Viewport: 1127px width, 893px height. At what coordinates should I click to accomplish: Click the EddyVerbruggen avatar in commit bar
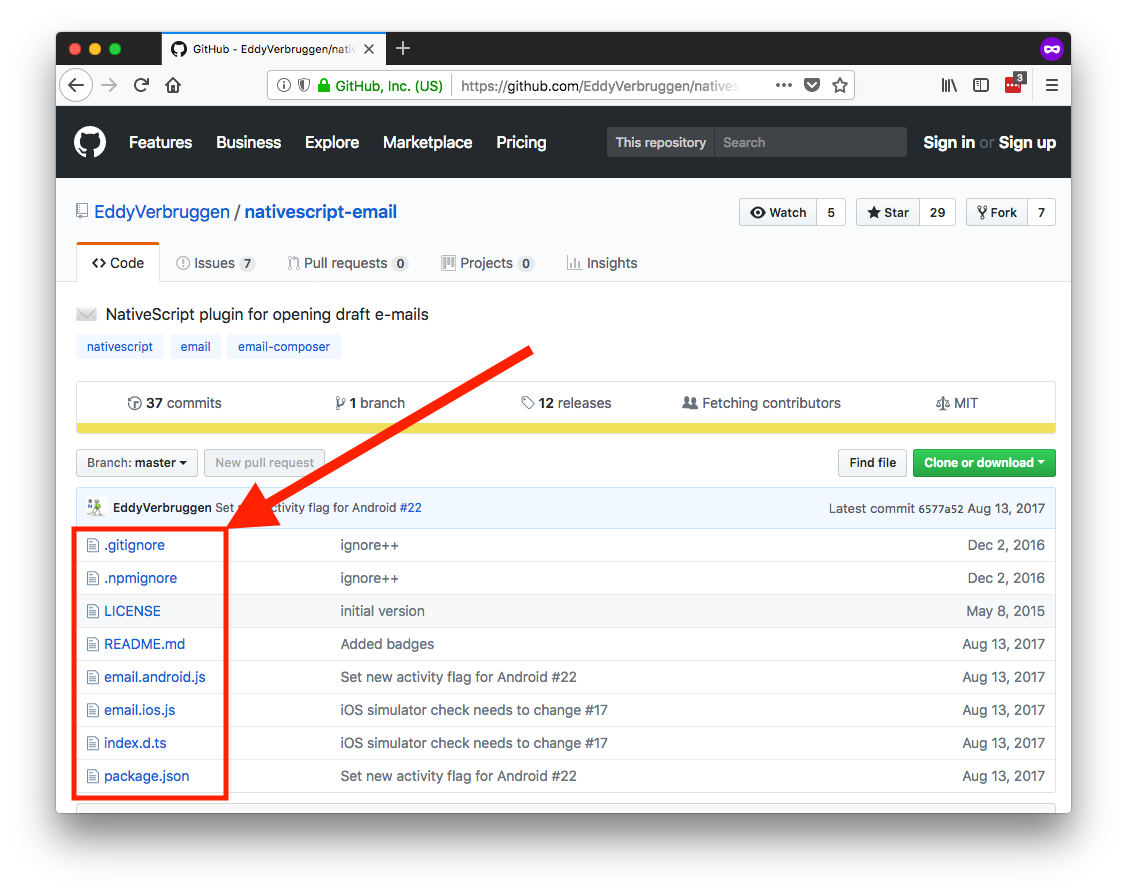tap(96, 508)
